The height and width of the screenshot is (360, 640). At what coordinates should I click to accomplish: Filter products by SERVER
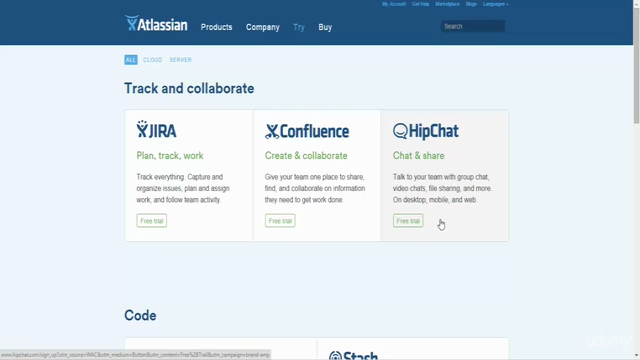180,60
